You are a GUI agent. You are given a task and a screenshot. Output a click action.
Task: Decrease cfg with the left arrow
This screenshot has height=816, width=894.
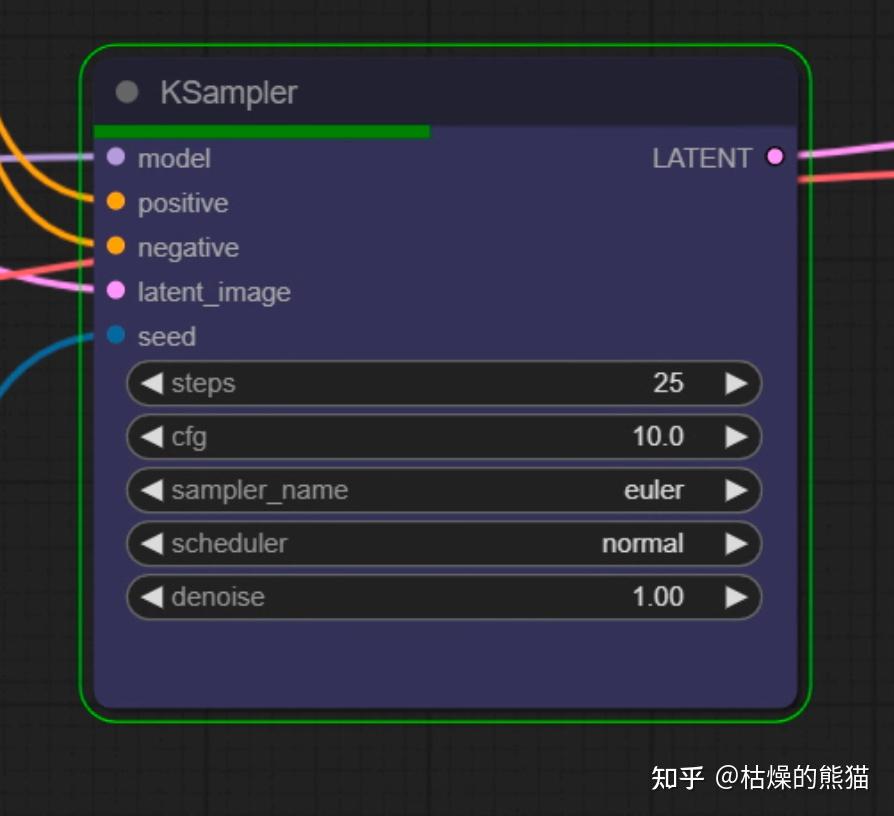(x=152, y=437)
